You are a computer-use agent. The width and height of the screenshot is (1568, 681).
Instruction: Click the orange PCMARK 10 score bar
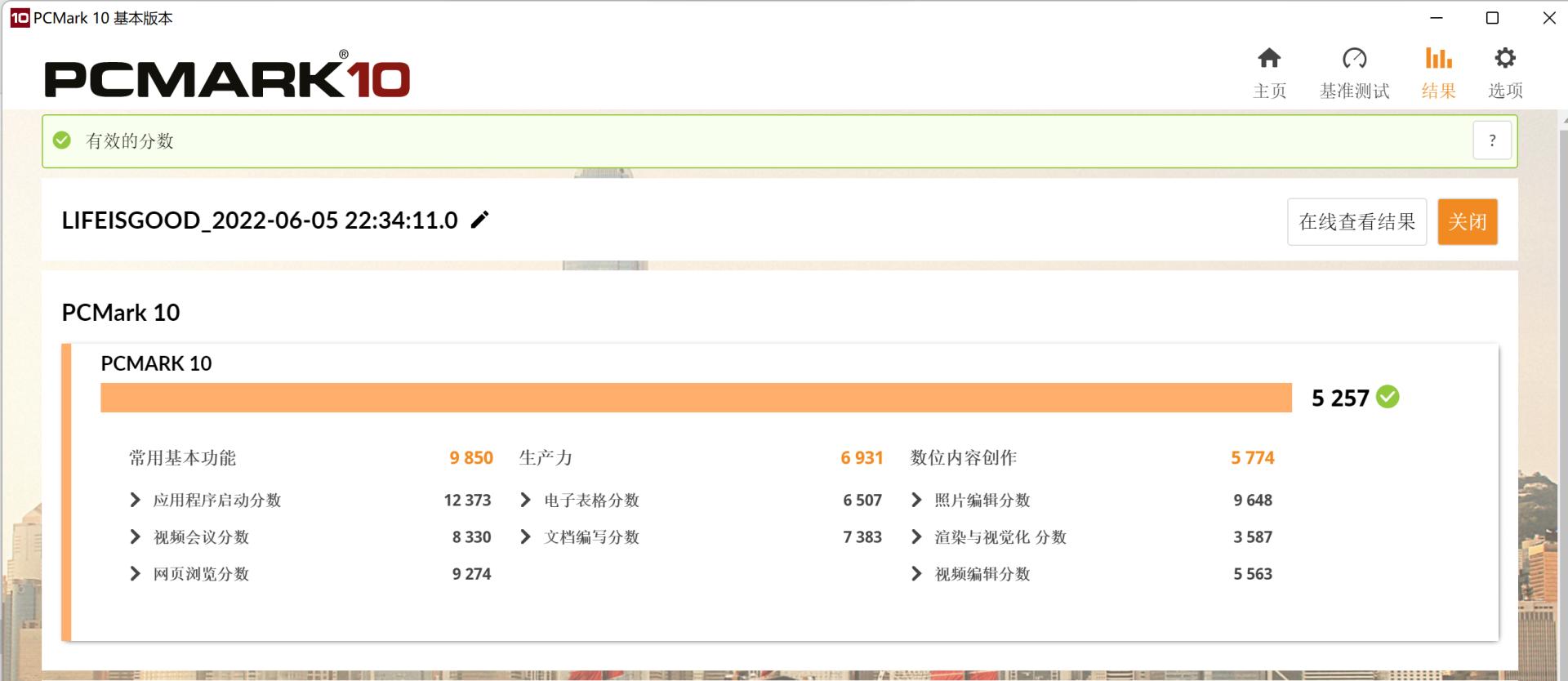[x=696, y=398]
